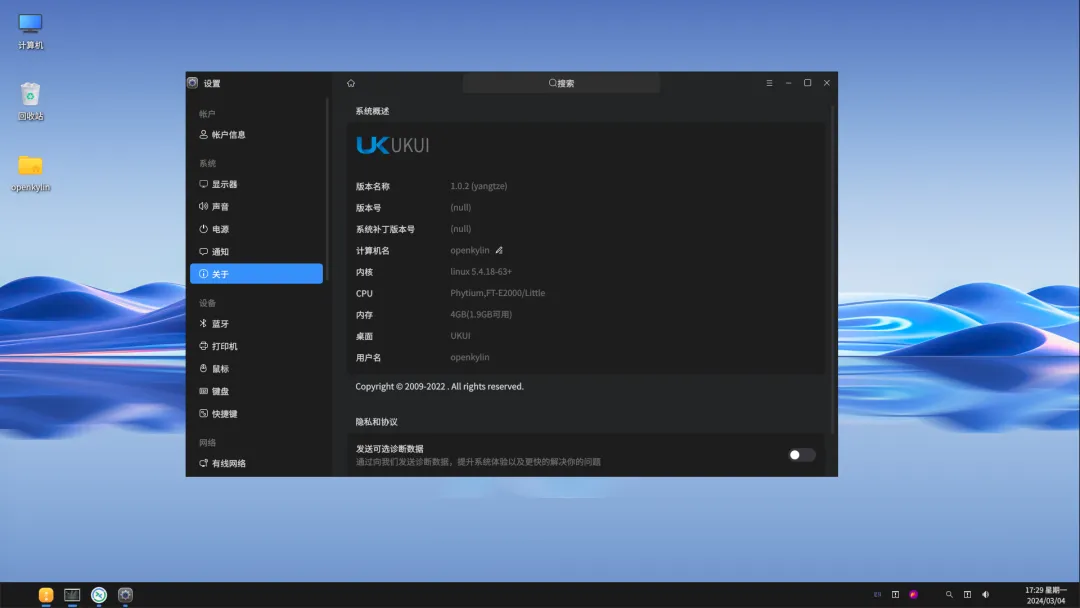Click the settings gear icon in taskbar
Image resolution: width=1080 pixels, height=608 pixels.
coord(125,595)
